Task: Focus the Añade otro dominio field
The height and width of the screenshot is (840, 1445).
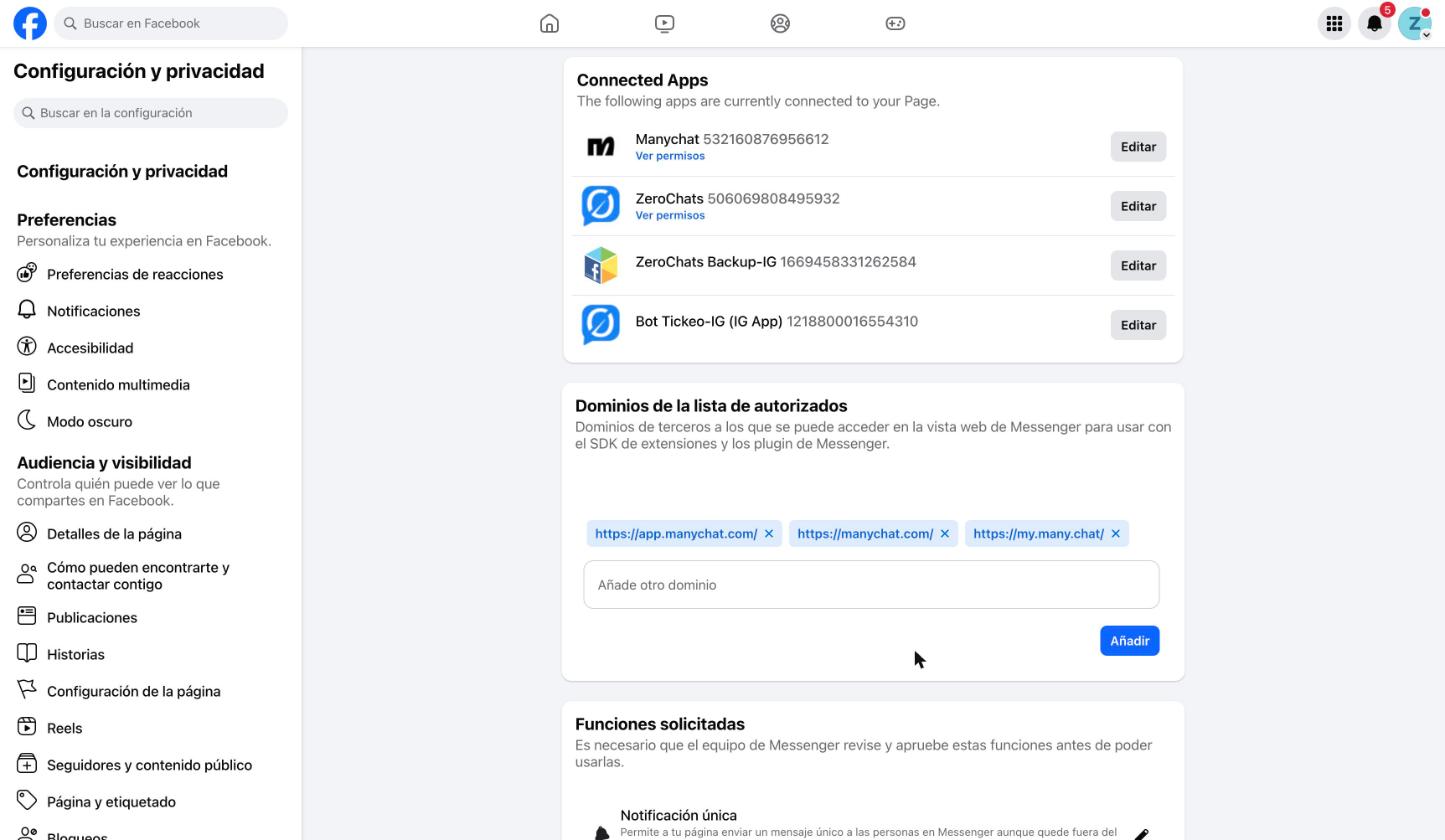Action: pos(871,585)
